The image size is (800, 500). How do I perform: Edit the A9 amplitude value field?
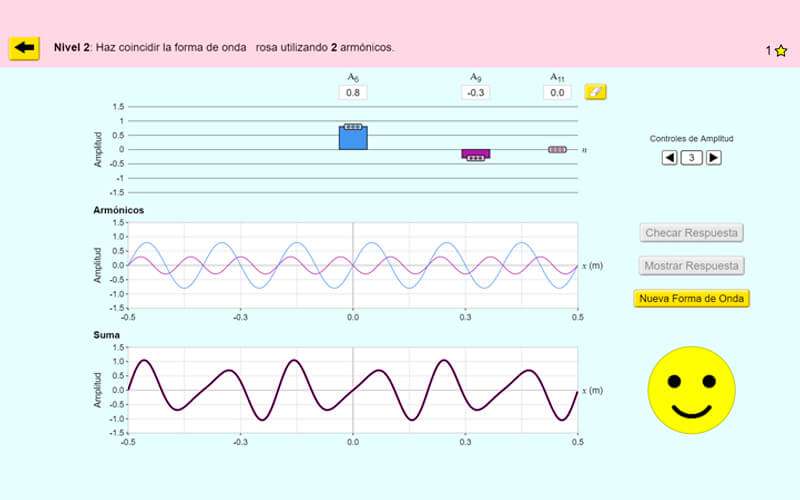point(476,92)
